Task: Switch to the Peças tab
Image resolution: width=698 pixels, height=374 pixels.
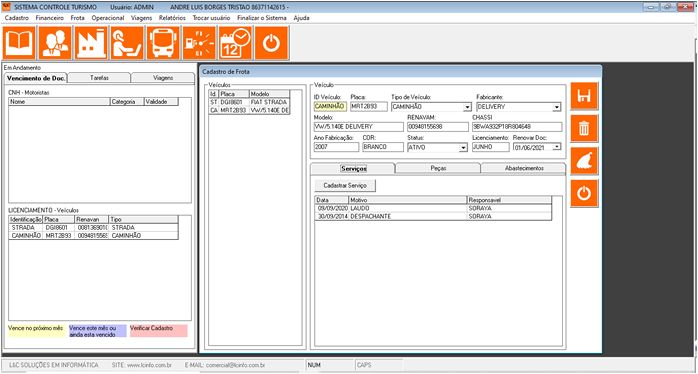Action: coord(438,169)
